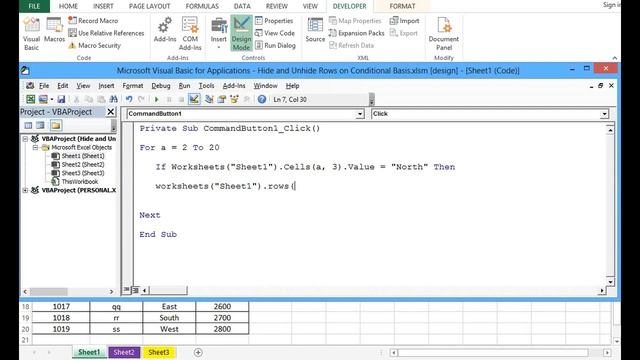
Task: Click the End Sub code line
Action: click(x=158, y=234)
